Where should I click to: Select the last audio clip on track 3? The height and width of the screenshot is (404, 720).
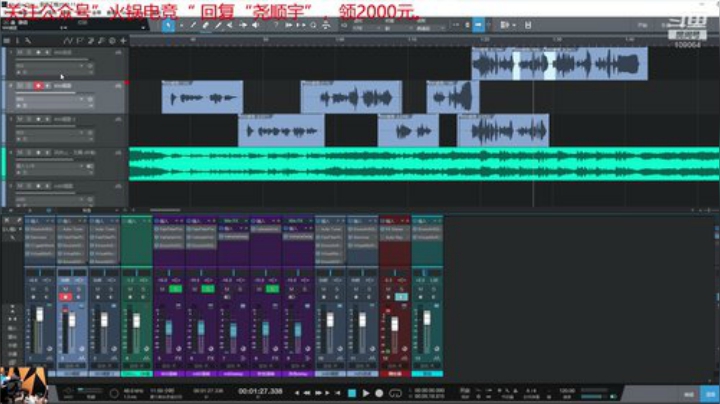click(x=503, y=130)
